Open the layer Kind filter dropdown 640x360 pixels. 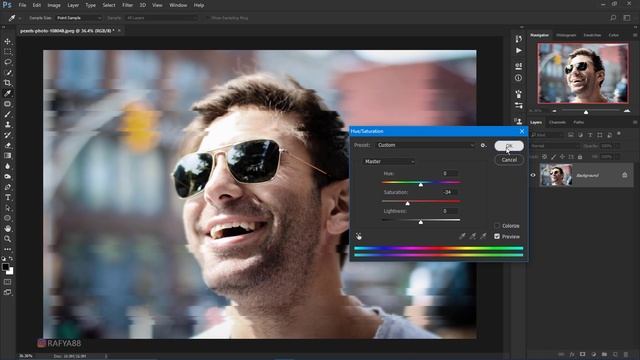[547, 135]
